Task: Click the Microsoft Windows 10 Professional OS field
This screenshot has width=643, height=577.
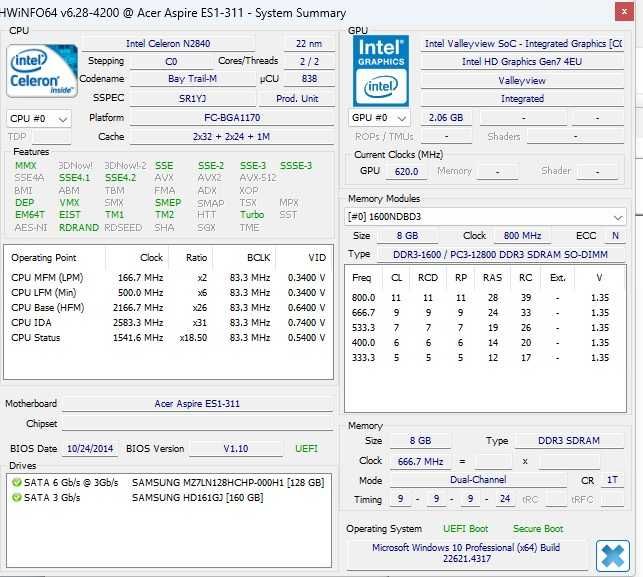Action: click(467, 553)
